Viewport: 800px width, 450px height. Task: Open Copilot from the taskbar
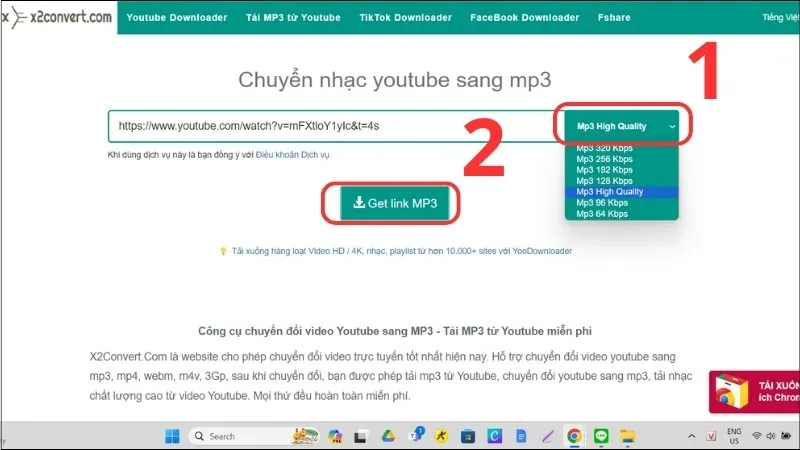(x=335, y=436)
